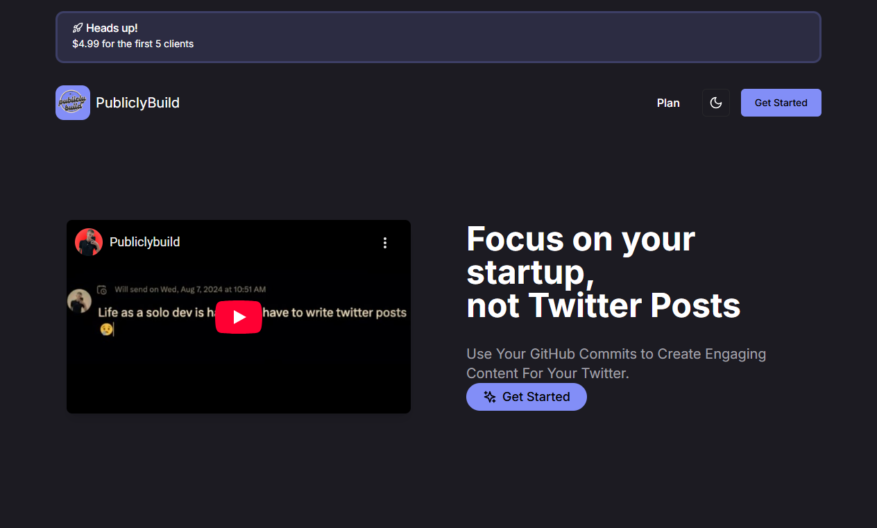Open the video three-dot options menu
The height and width of the screenshot is (528, 877).
385,242
